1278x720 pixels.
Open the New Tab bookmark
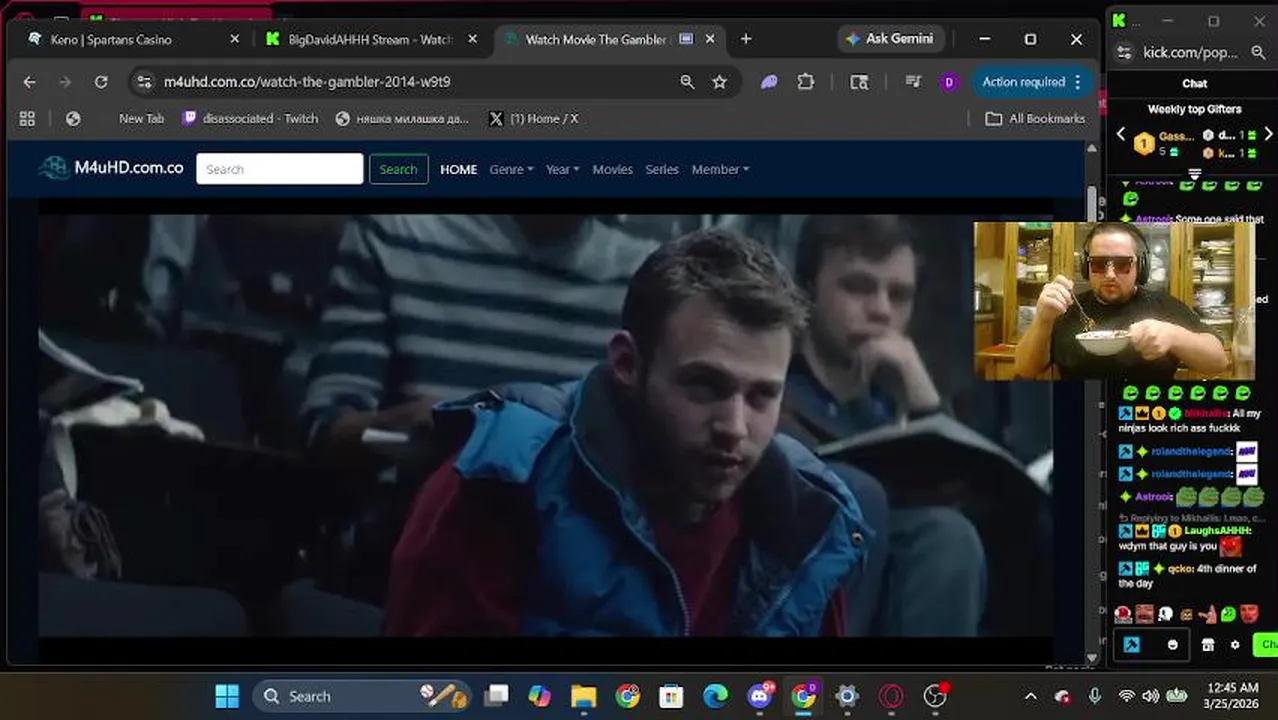click(x=141, y=119)
